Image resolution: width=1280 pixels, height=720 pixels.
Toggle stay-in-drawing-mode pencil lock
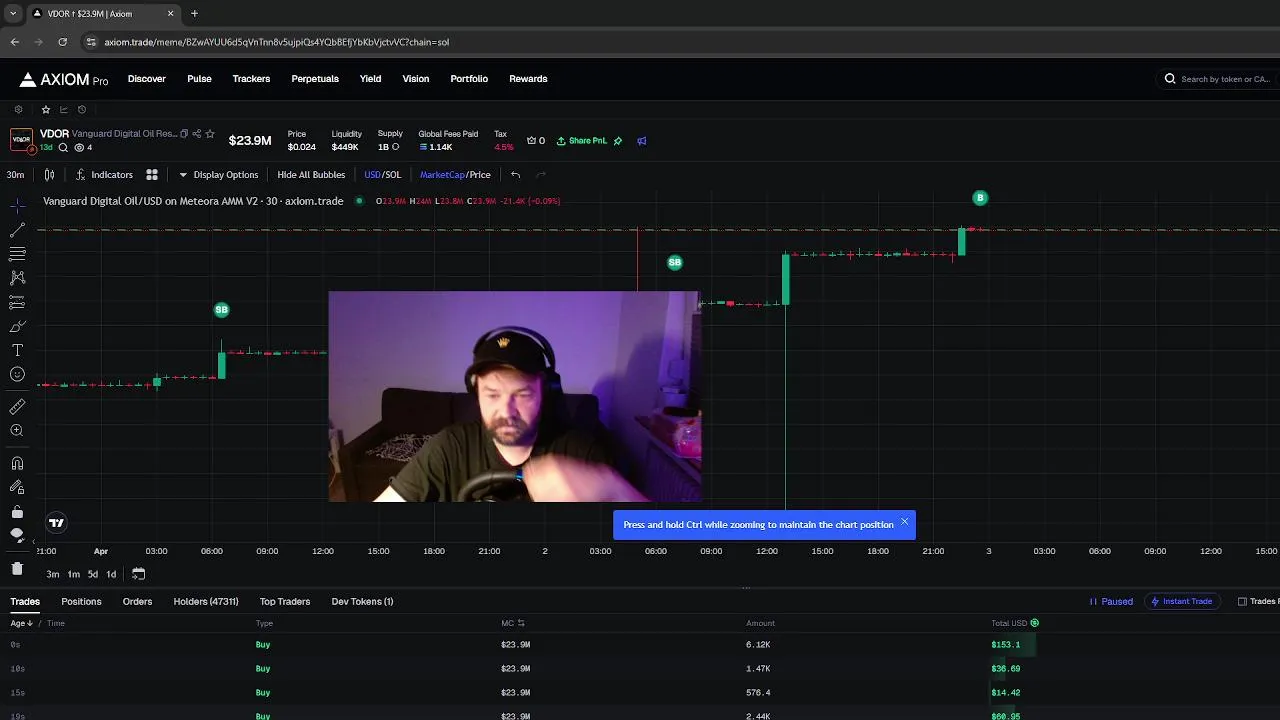pos(17,487)
